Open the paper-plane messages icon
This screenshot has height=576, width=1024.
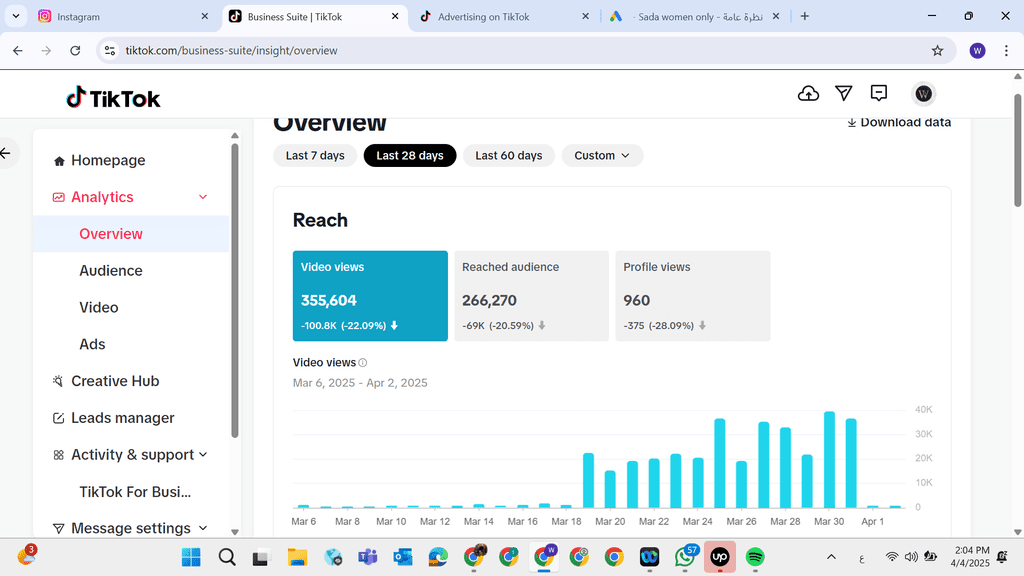pos(843,93)
